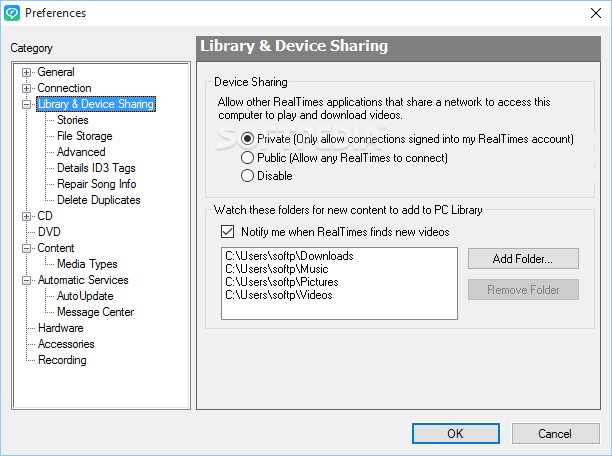Open Media Types preferences

(x=87, y=264)
